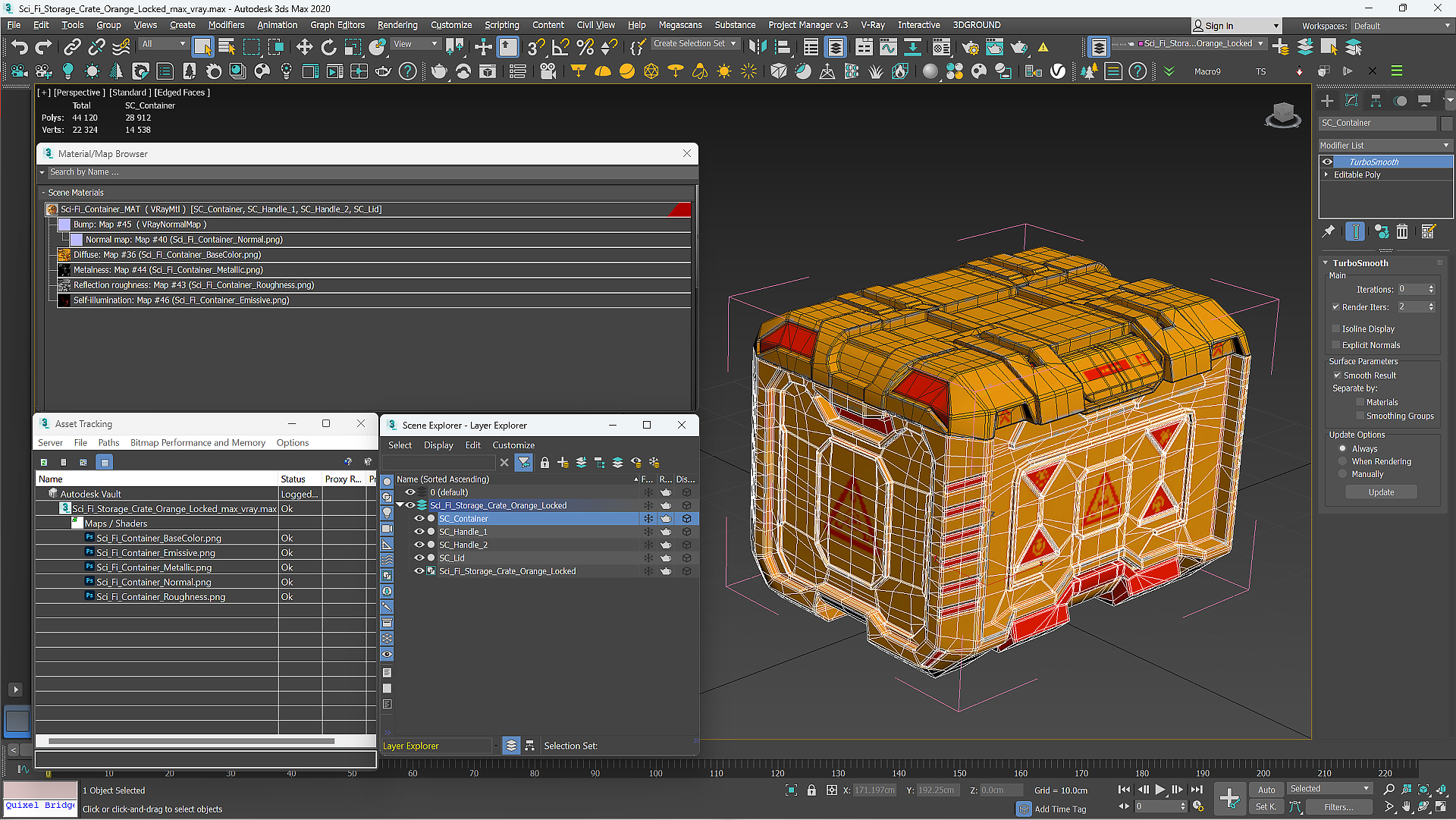Open the Modify command panel tab
1456x820 pixels.
click(1351, 101)
